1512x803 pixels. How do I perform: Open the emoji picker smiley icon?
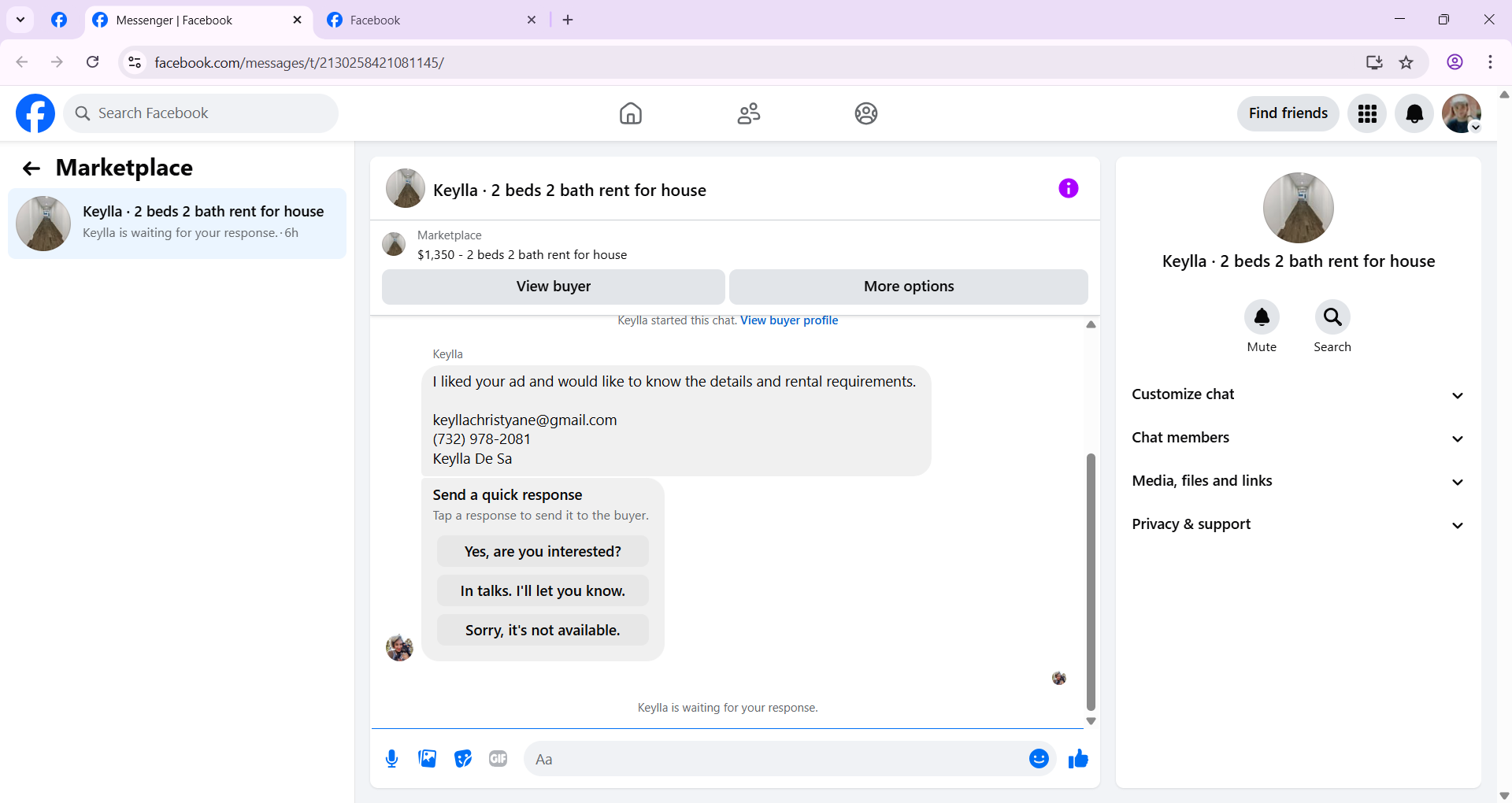pos(1039,759)
